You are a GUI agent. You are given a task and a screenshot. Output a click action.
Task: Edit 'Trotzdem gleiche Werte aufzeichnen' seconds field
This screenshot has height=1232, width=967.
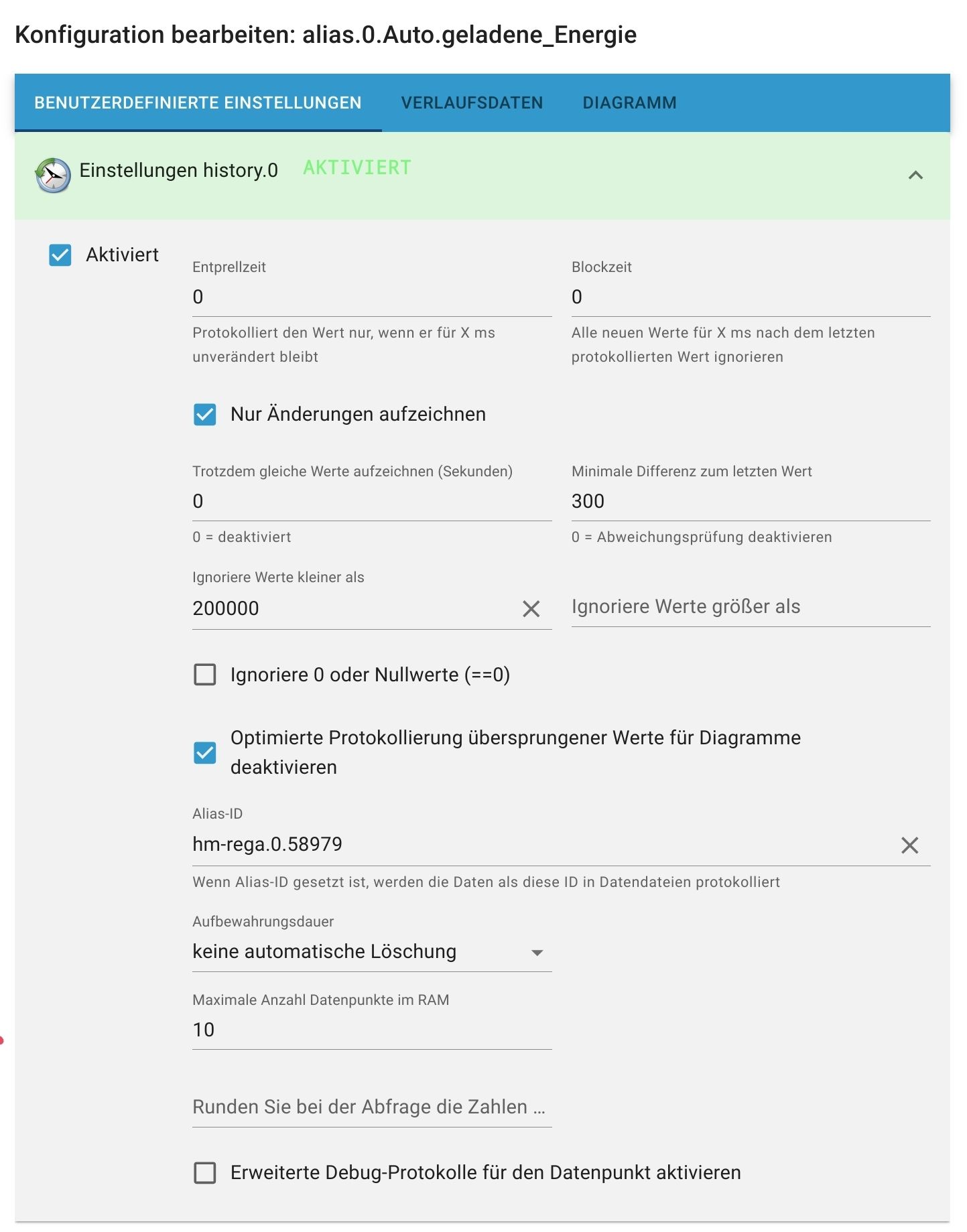click(371, 502)
